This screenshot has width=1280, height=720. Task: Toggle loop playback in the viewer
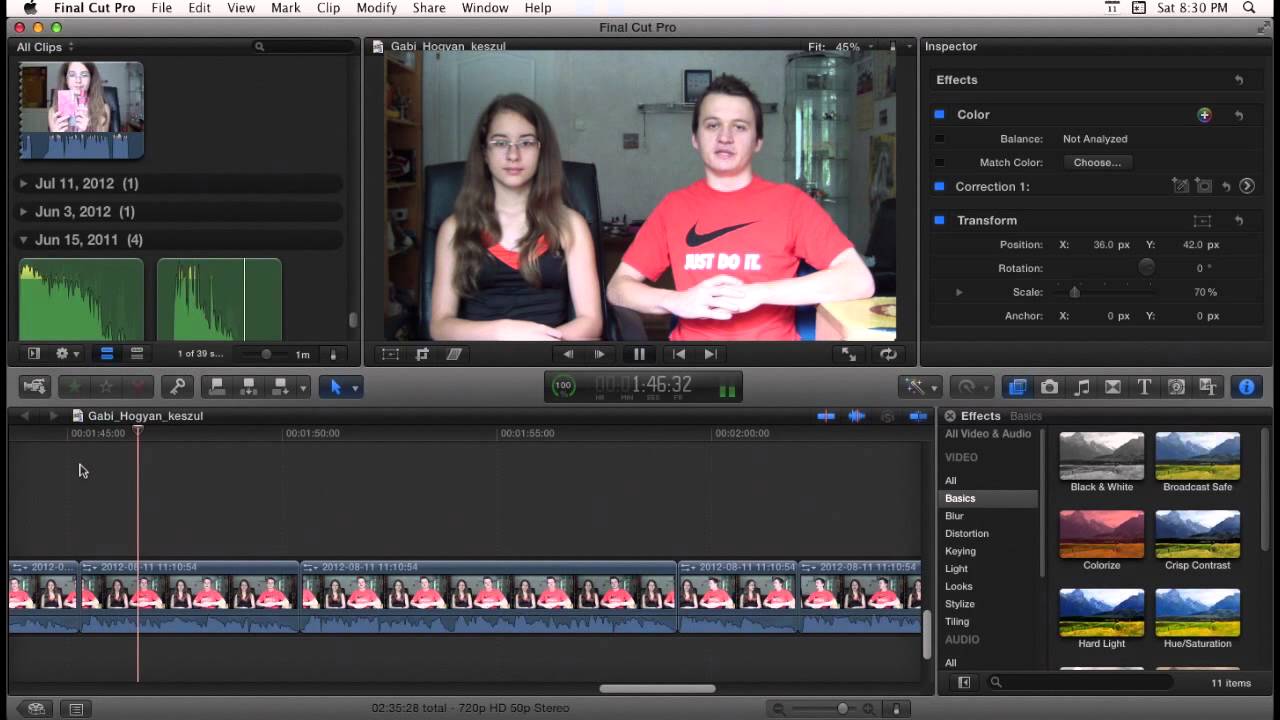click(x=887, y=354)
